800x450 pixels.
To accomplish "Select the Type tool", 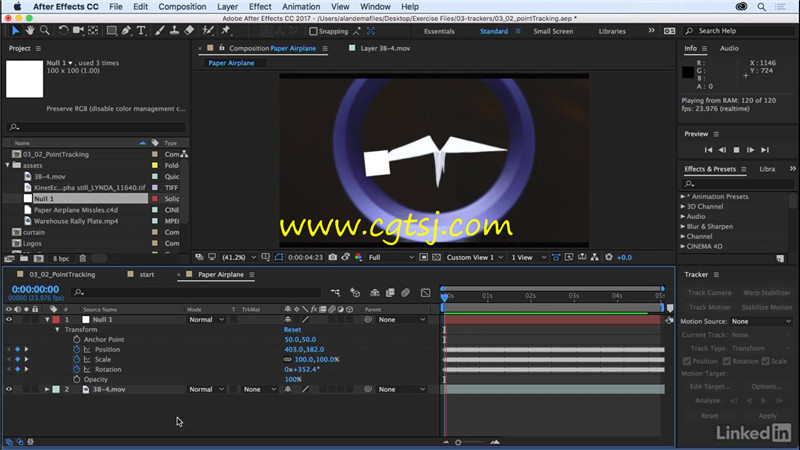I will pos(141,31).
